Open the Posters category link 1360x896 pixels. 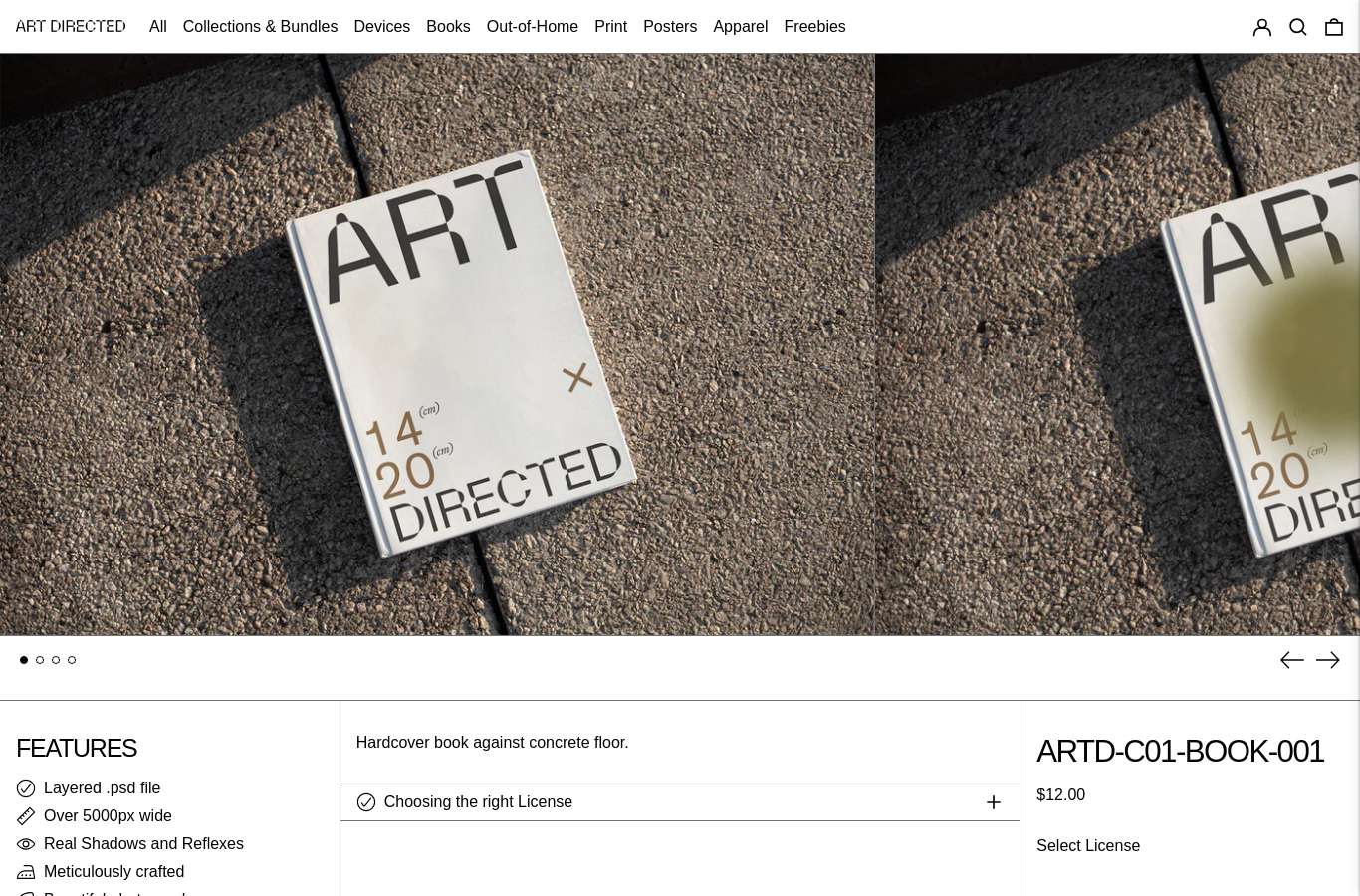pos(670,27)
